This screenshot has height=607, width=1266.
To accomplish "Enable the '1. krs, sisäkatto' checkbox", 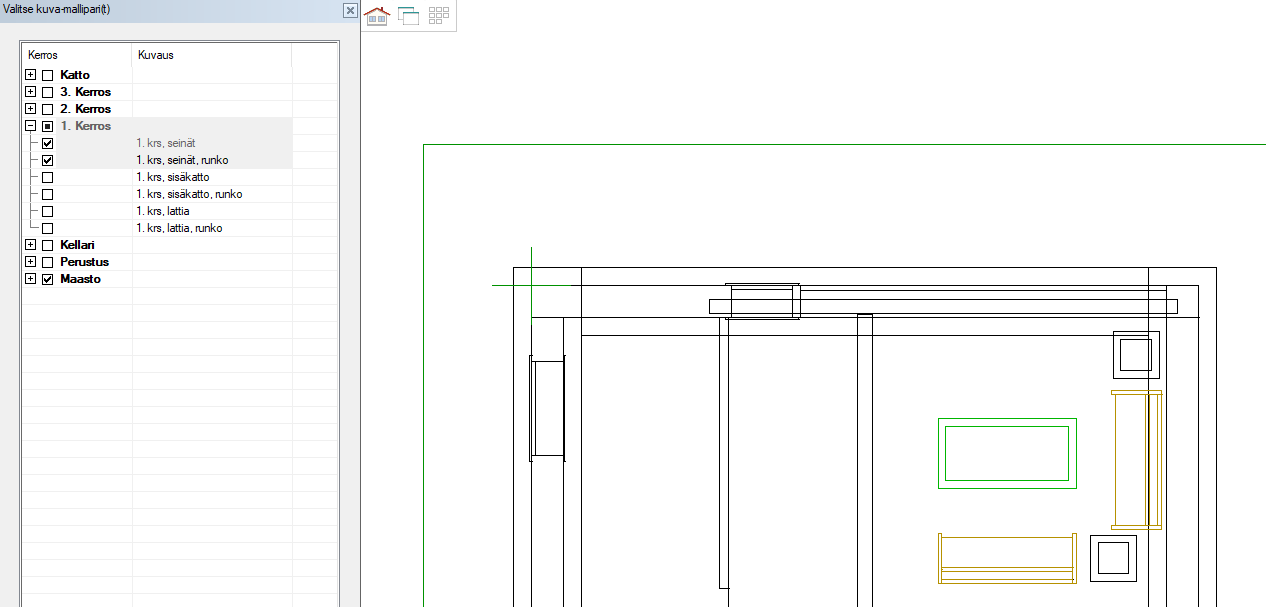I will pyautogui.click(x=47, y=177).
